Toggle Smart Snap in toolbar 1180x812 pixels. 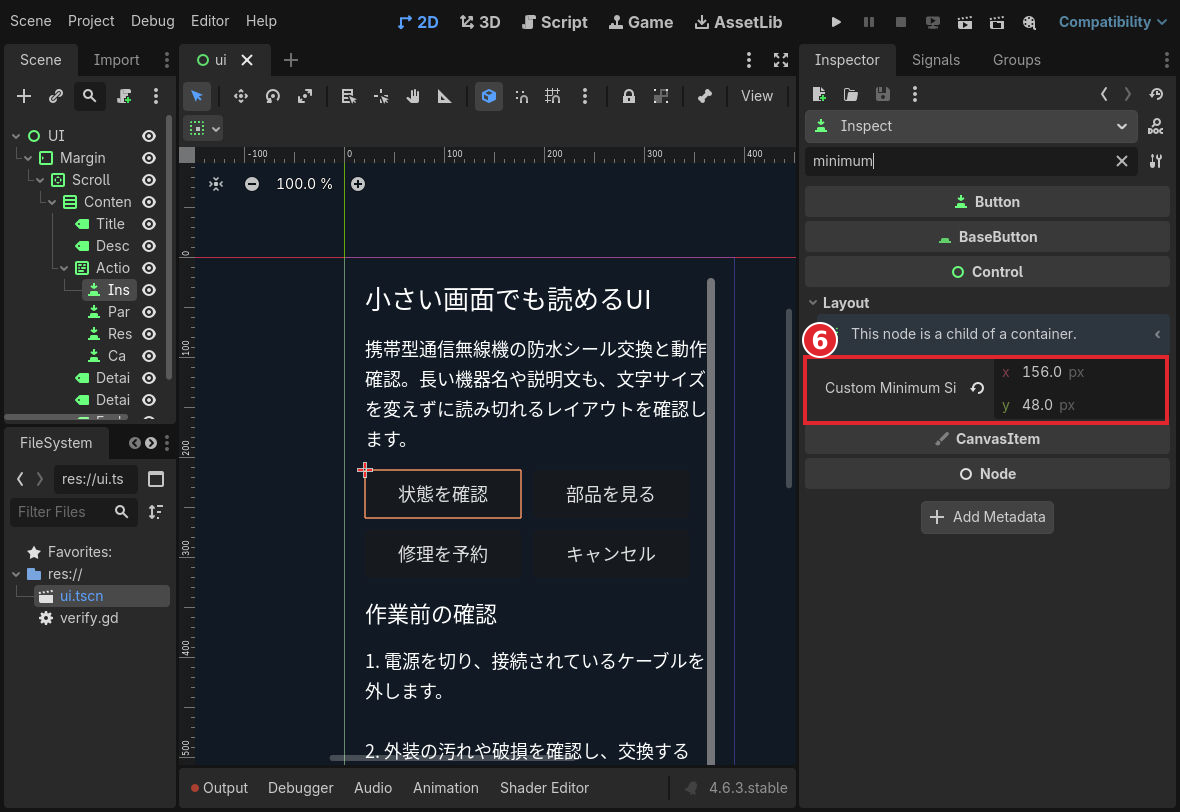pyautogui.click(x=521, y=96)
